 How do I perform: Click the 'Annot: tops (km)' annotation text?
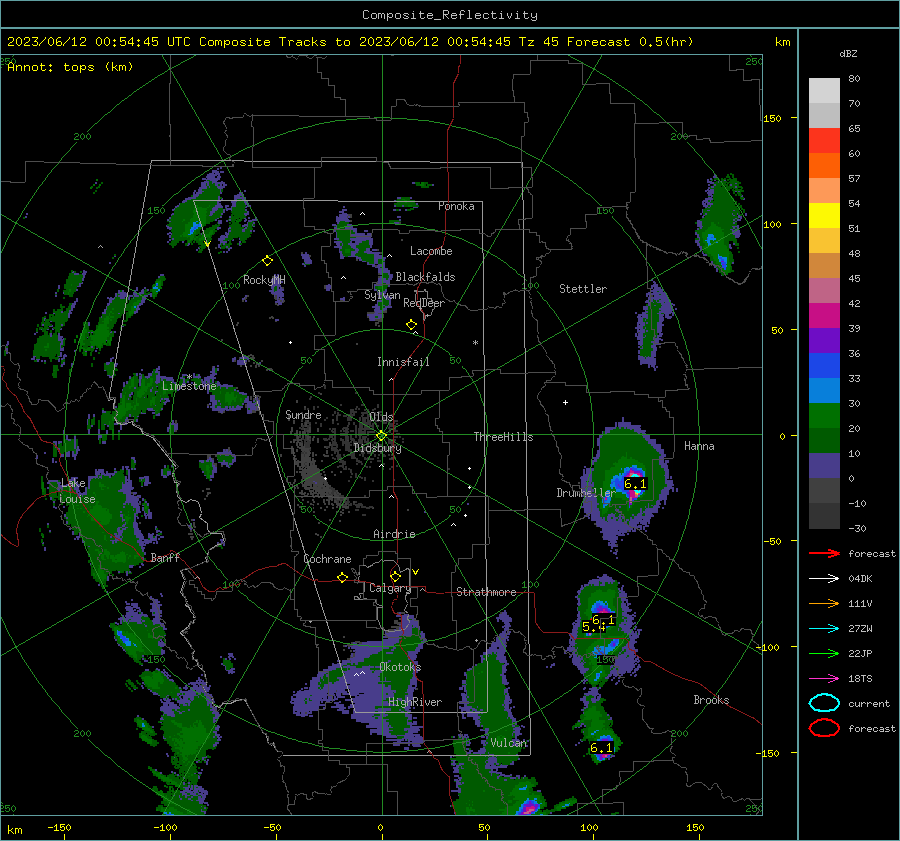(70, 67)
